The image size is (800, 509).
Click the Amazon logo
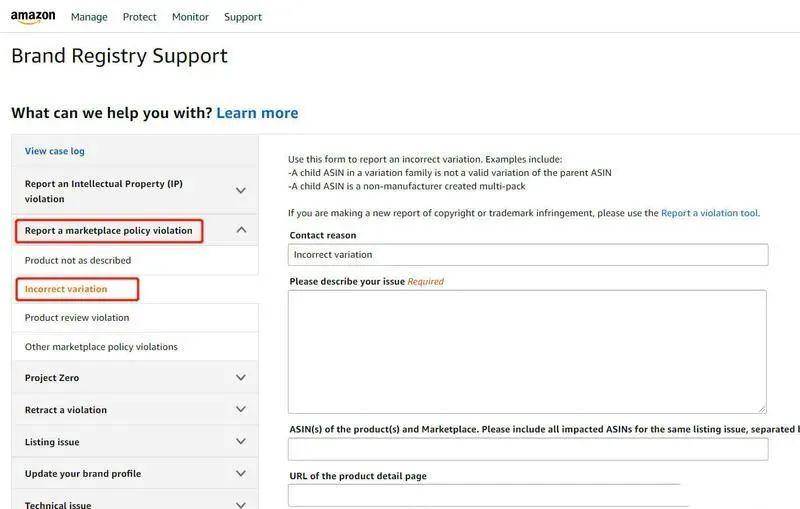33,17
